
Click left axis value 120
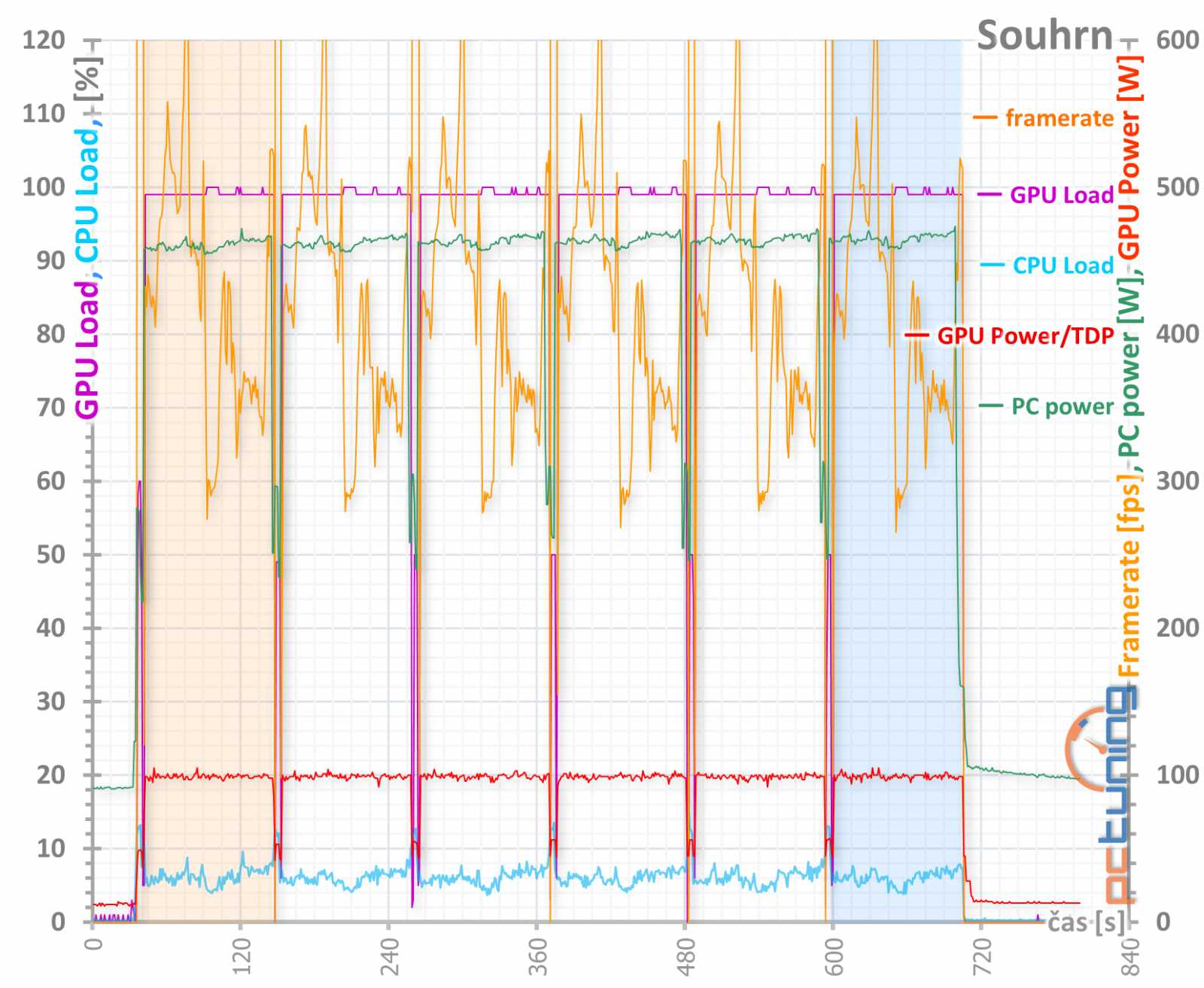44,40
